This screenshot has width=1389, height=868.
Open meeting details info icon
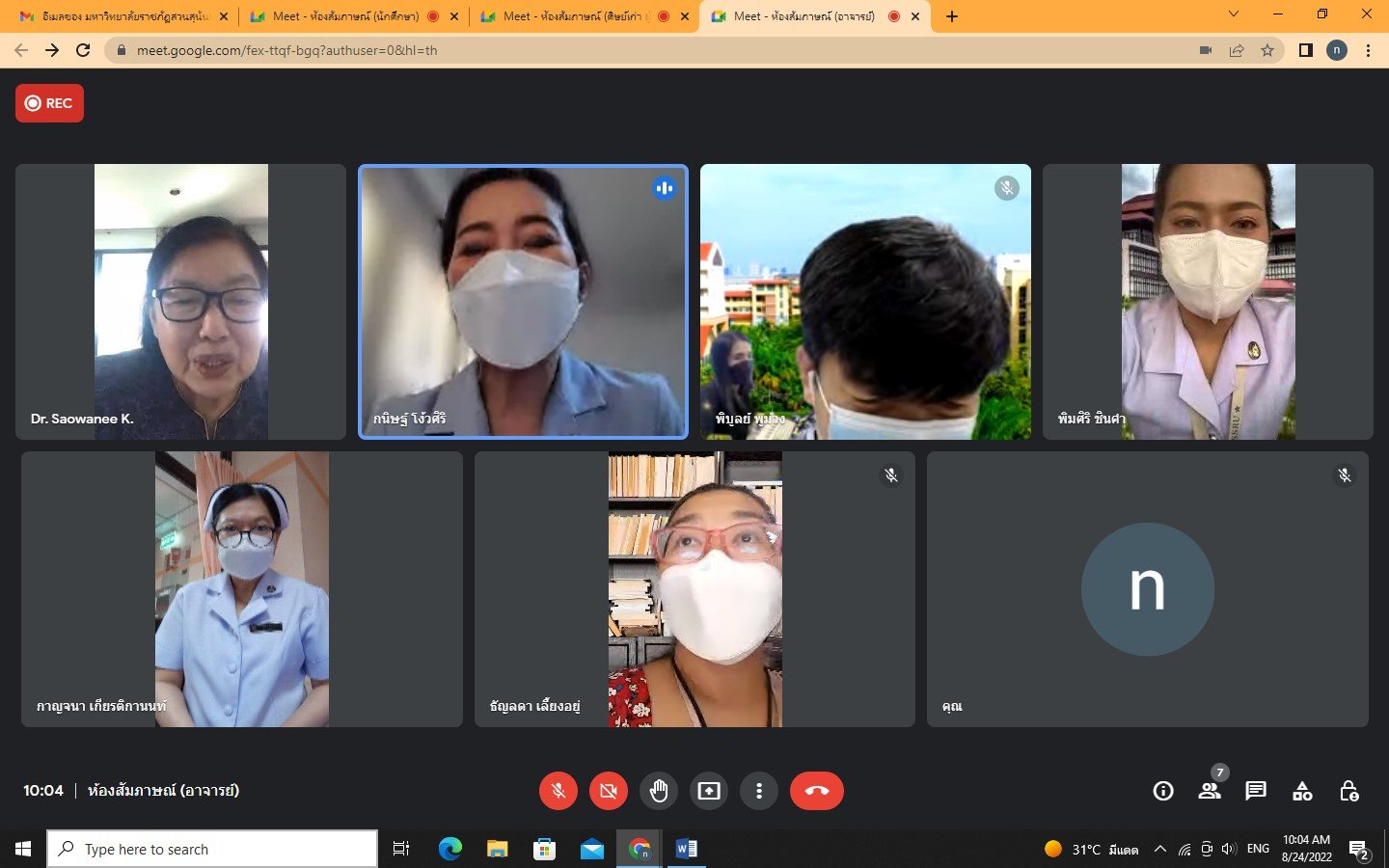(x=1163, y=791)
